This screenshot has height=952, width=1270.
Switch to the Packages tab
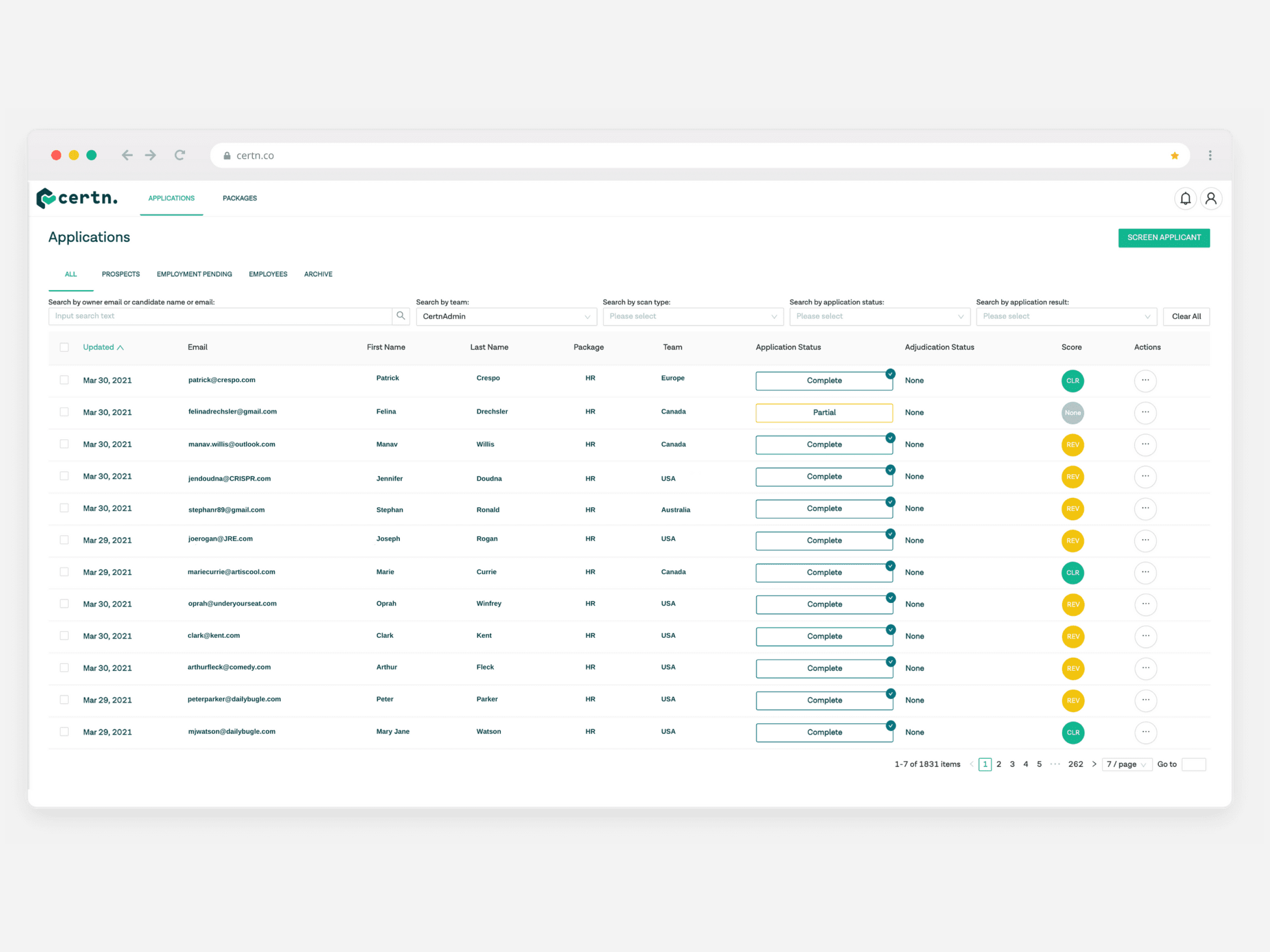tap(239, 198)
